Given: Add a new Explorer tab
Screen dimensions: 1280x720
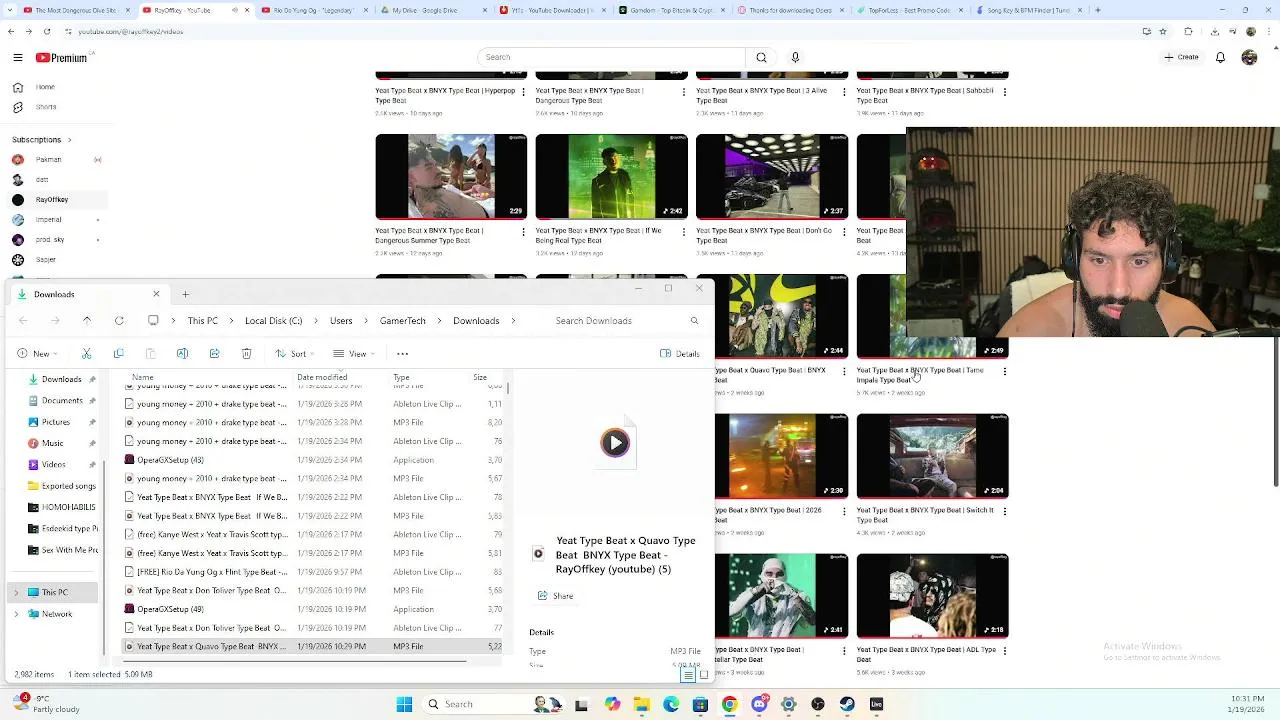Looking at the screenshot, I should (x=185, y=294).
